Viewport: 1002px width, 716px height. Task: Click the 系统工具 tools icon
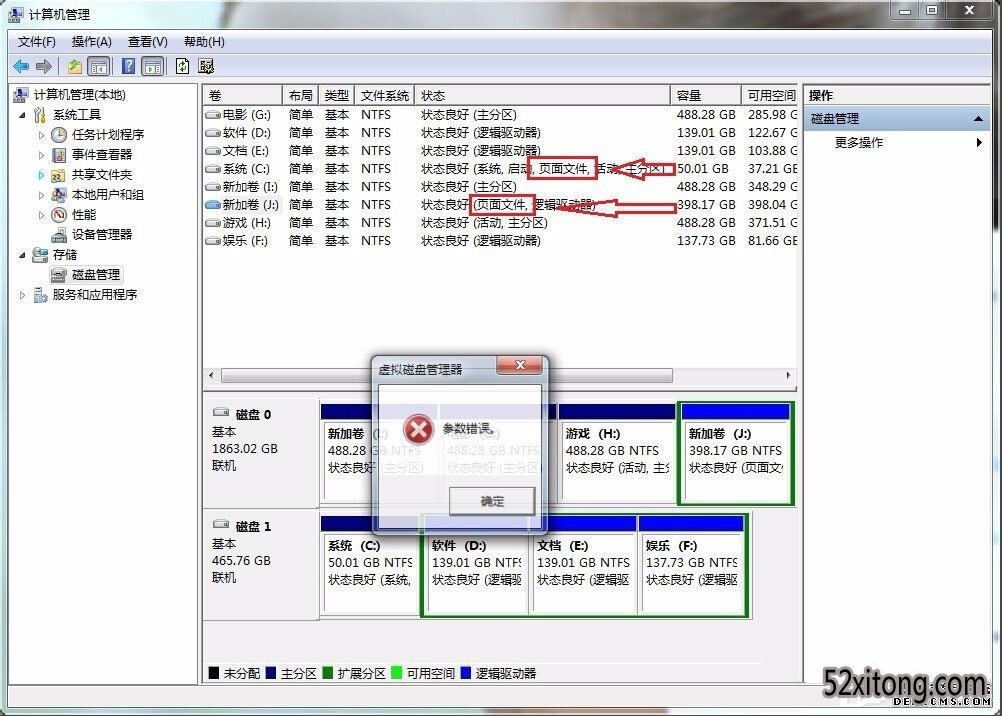(40, 115)
